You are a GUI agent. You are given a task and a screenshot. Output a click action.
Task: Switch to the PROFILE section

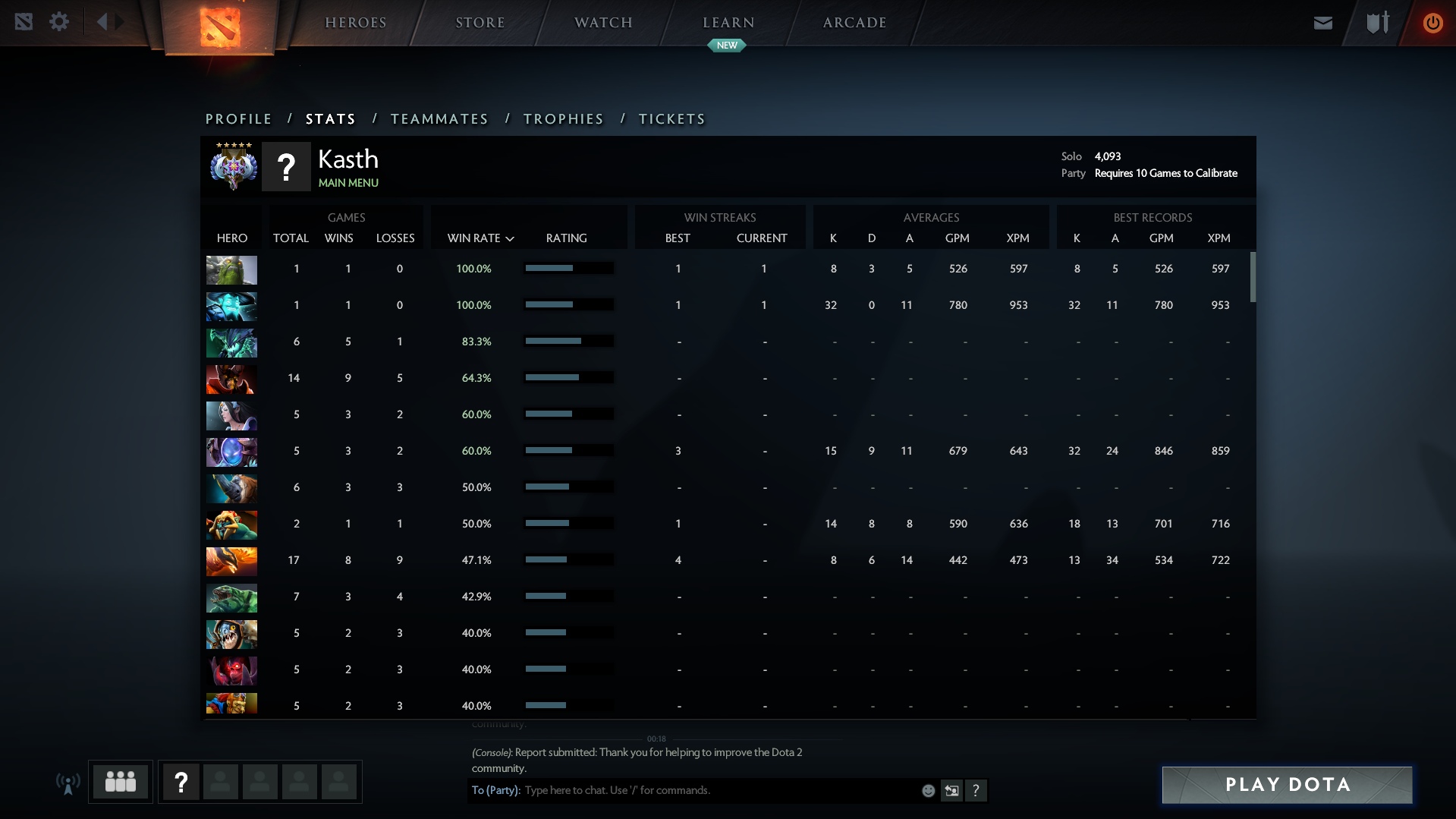(238, 118)
